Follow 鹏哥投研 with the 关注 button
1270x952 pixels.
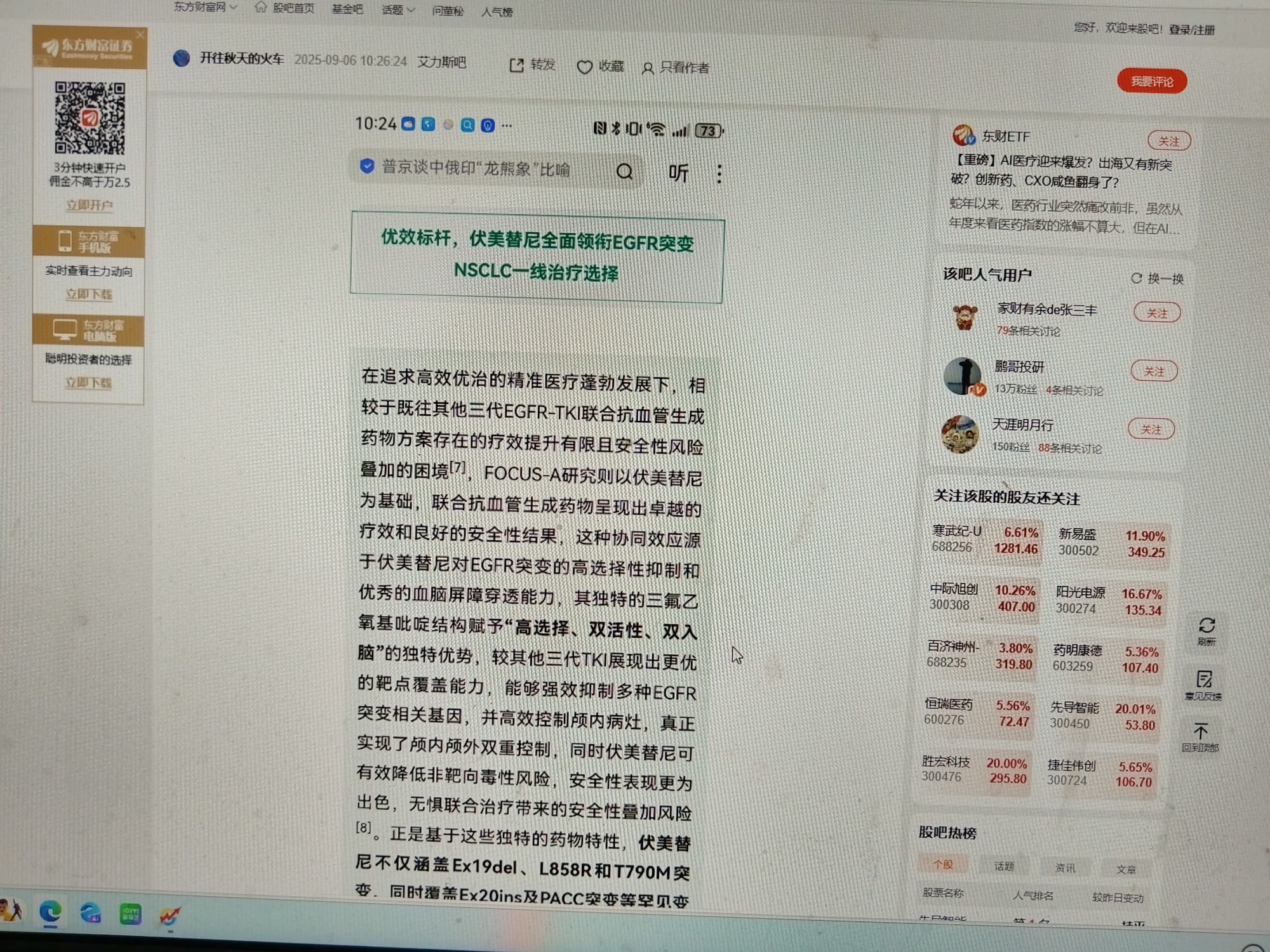click(x=1154, y=371)
